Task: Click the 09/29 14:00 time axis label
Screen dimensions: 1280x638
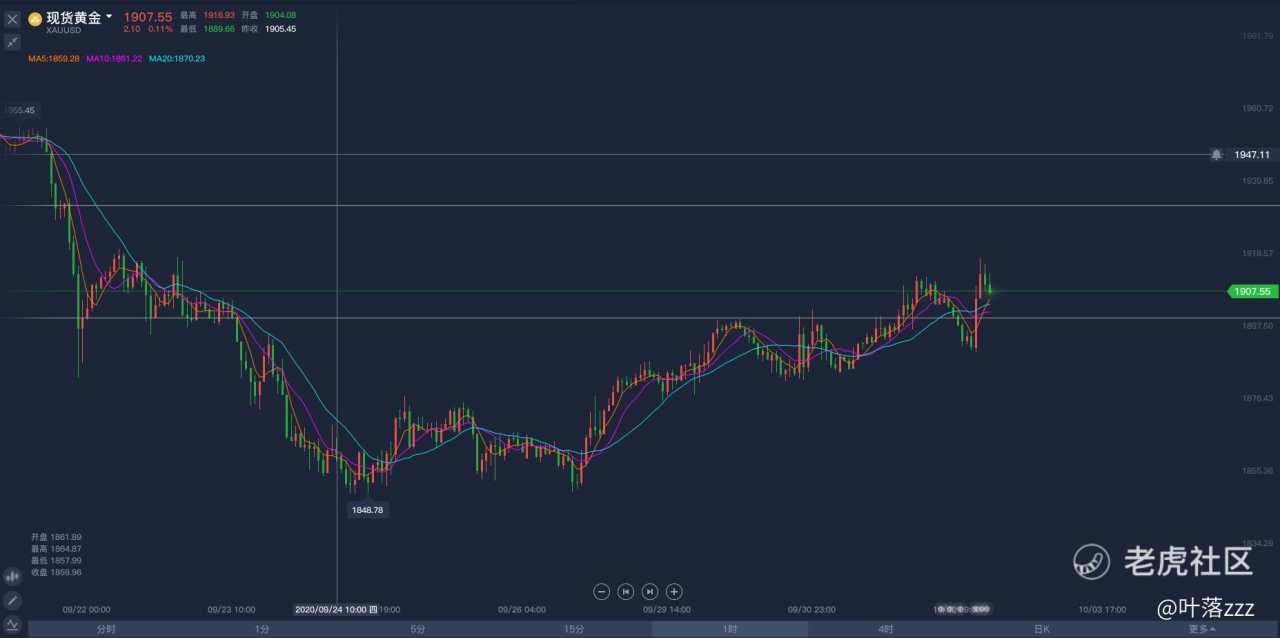Action: pos(667,608)
